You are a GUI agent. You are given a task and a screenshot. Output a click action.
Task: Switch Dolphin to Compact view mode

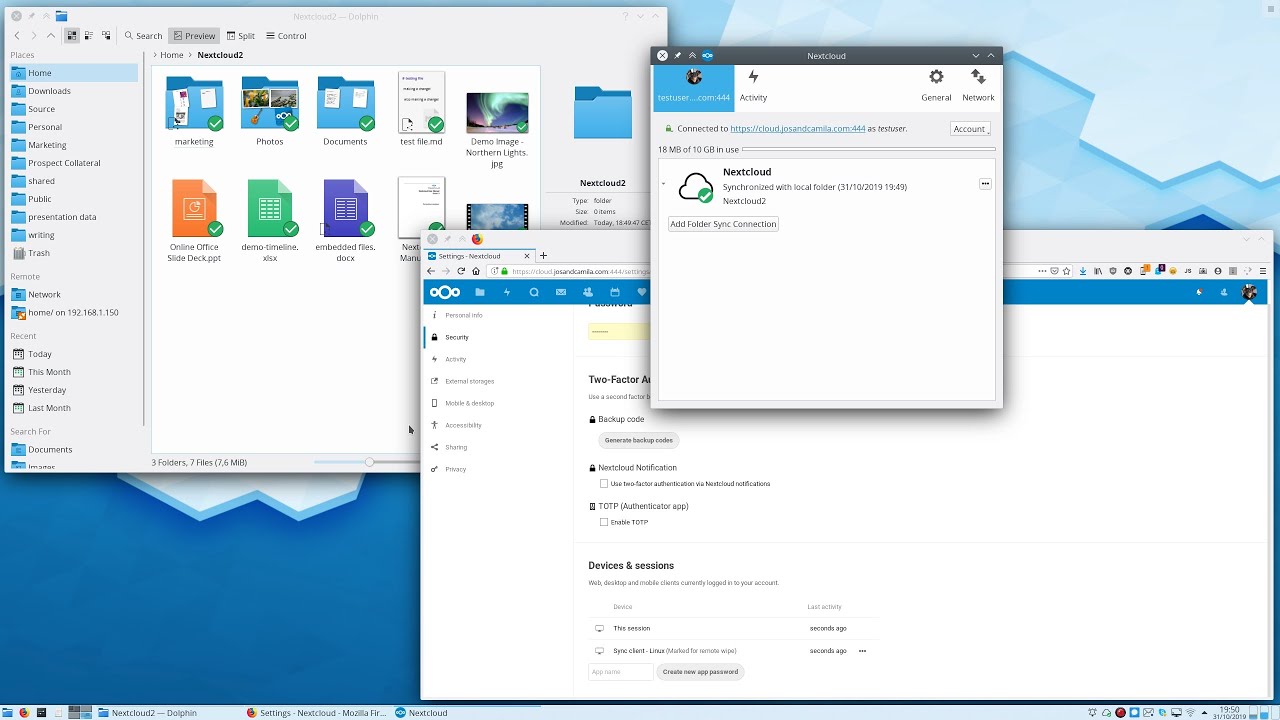click(89, 35)
